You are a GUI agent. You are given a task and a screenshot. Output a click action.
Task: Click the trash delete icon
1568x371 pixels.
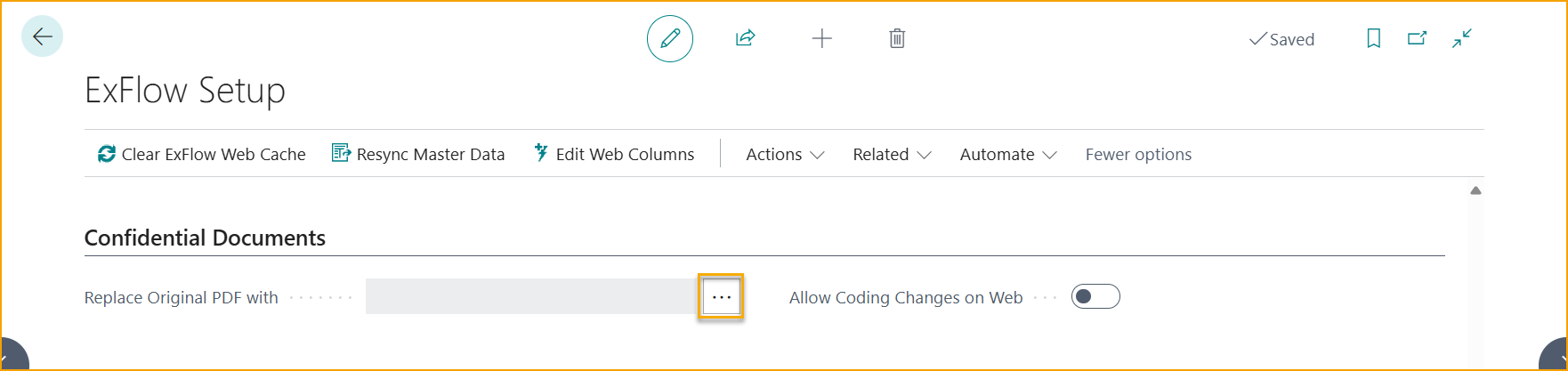[897, 38]
